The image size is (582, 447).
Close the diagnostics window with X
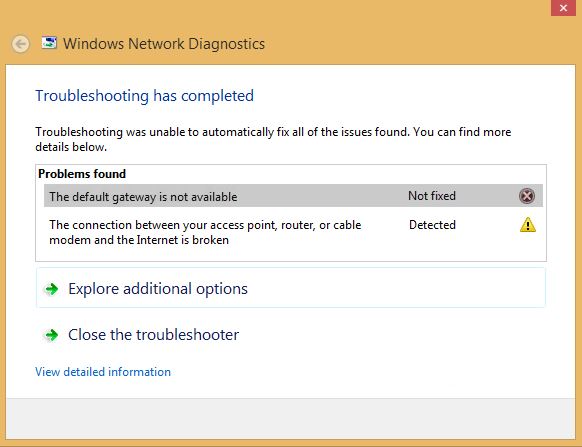(563, 8)
